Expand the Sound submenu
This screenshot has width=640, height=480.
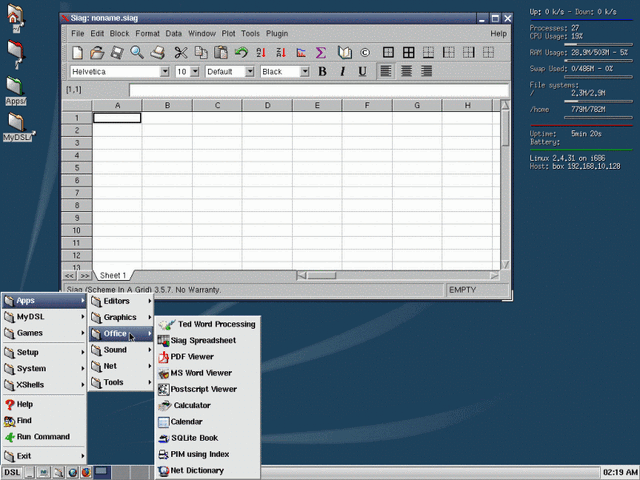(x=121, y=350)
